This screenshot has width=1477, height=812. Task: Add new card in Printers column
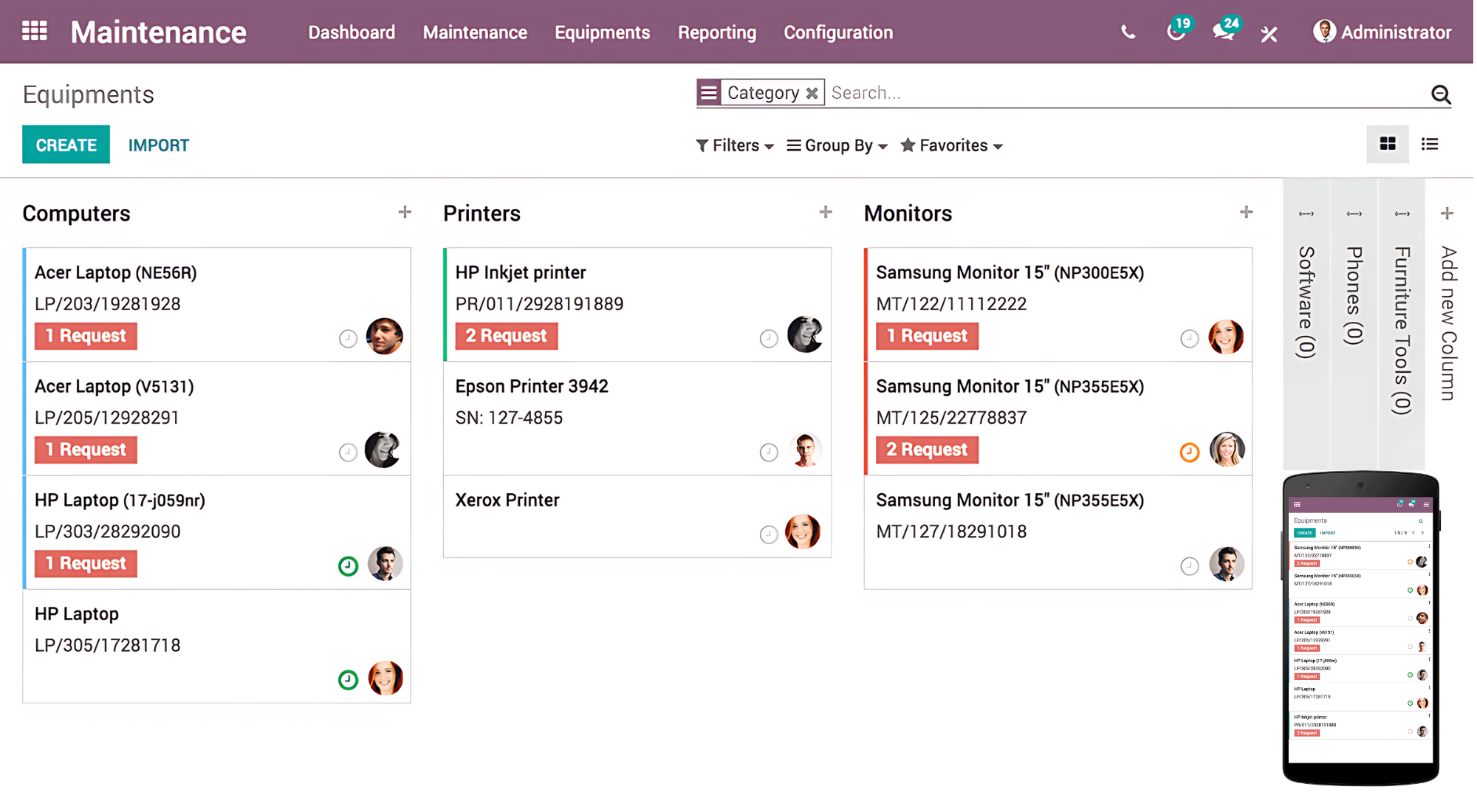pyautogui.click(x=825, y=213)
